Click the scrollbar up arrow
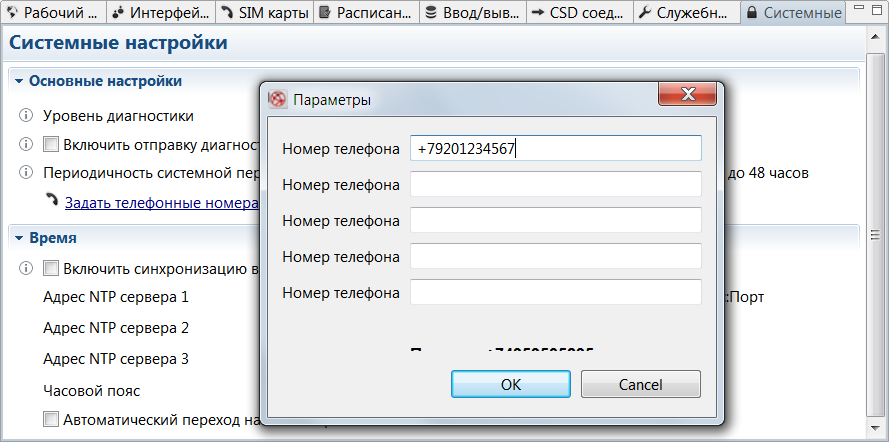The image size is (889, 442). pos(875,36)
